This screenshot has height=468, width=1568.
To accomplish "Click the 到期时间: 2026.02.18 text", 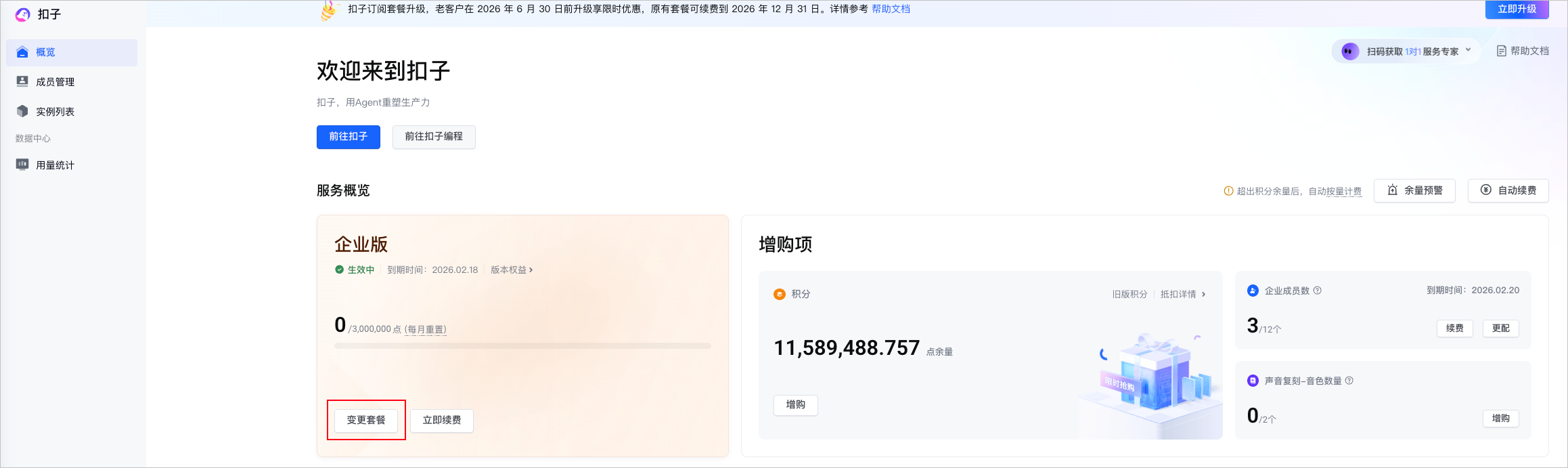I will [432, 270].
